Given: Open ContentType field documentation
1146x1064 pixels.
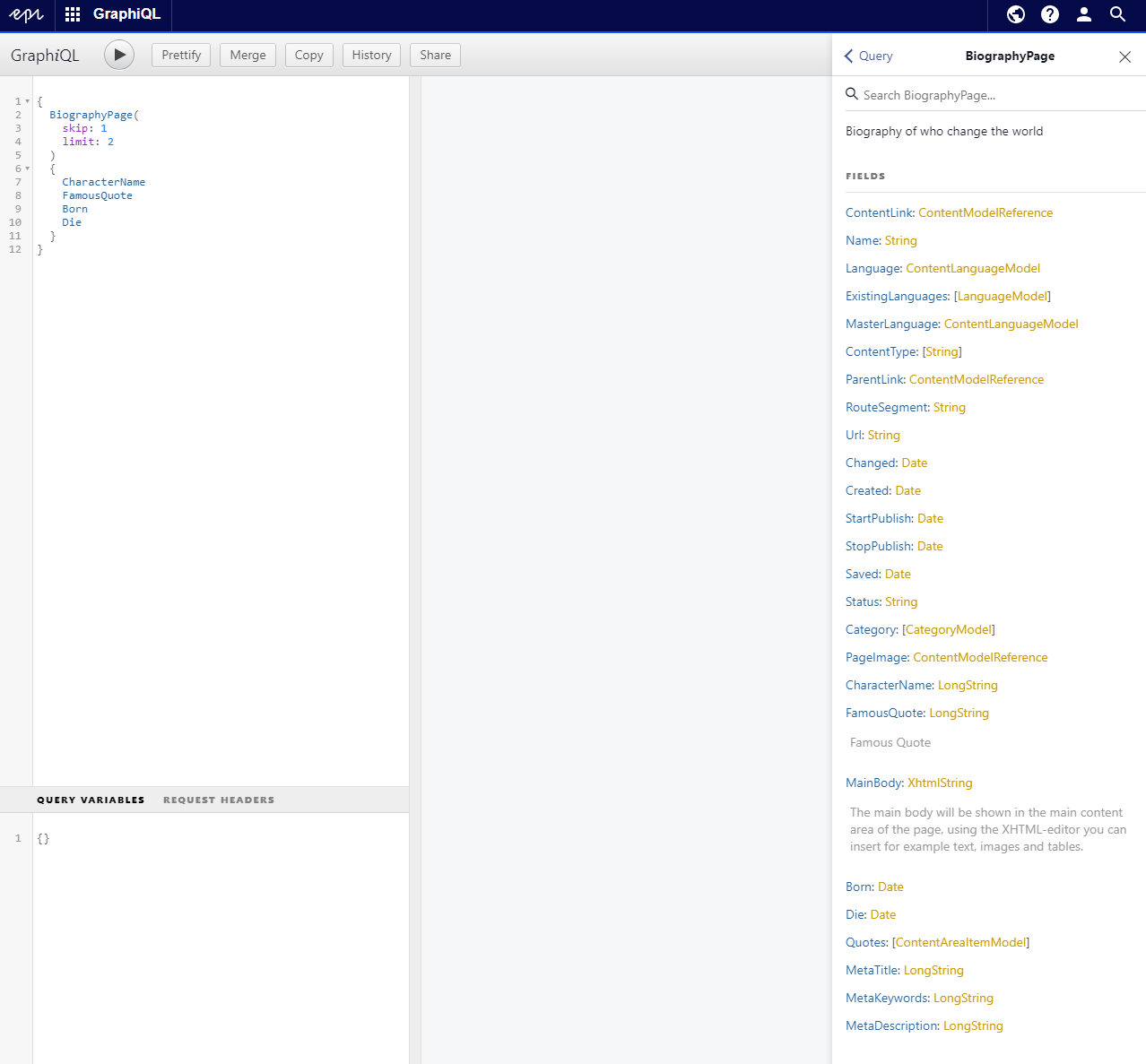Looking at the screenshot, I should click(881, 351).
